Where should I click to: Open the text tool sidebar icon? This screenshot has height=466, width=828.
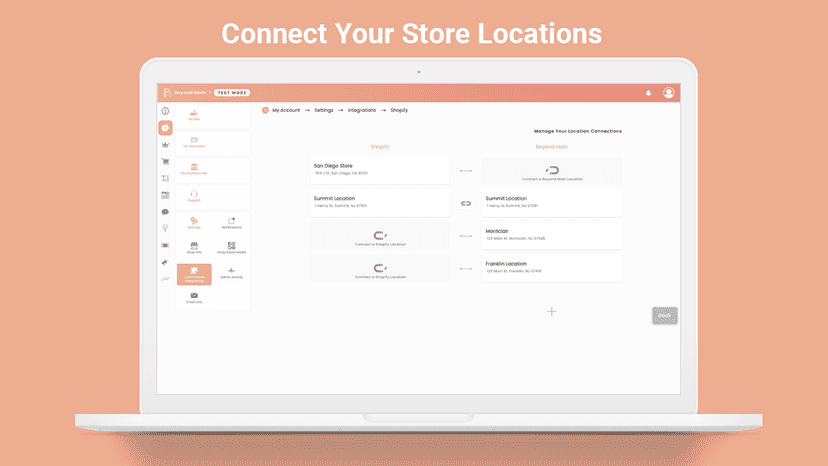pos(165,178)
